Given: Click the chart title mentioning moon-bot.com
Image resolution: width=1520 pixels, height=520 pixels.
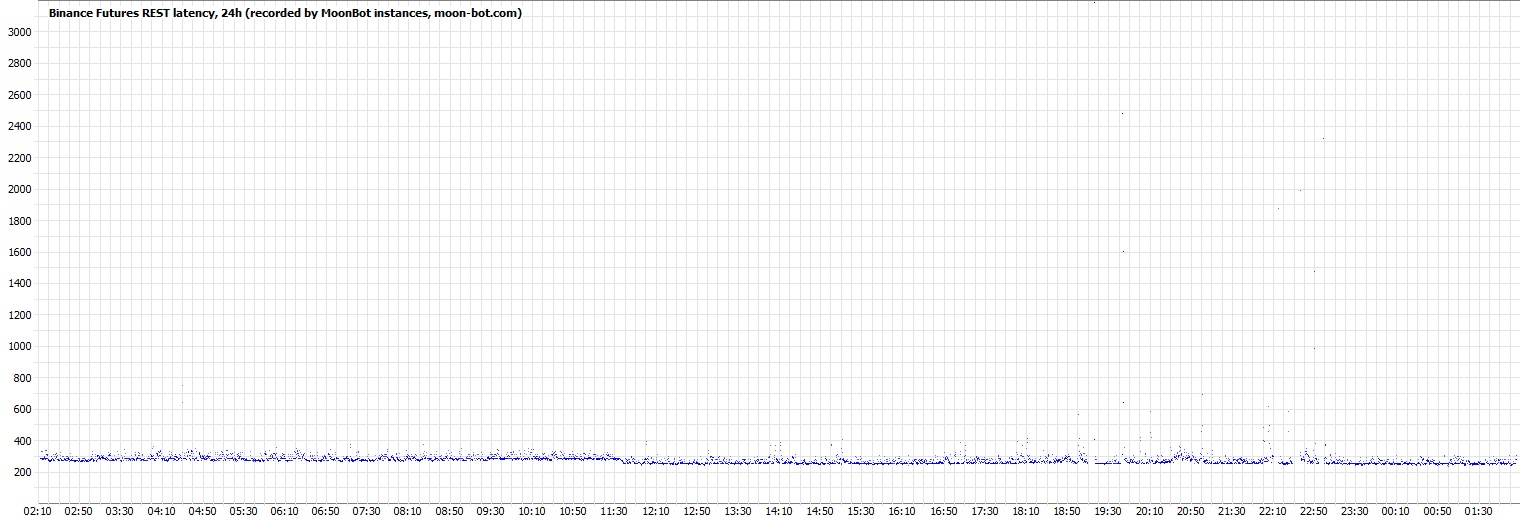Looking at the screenshot, I should pos(285,13).
